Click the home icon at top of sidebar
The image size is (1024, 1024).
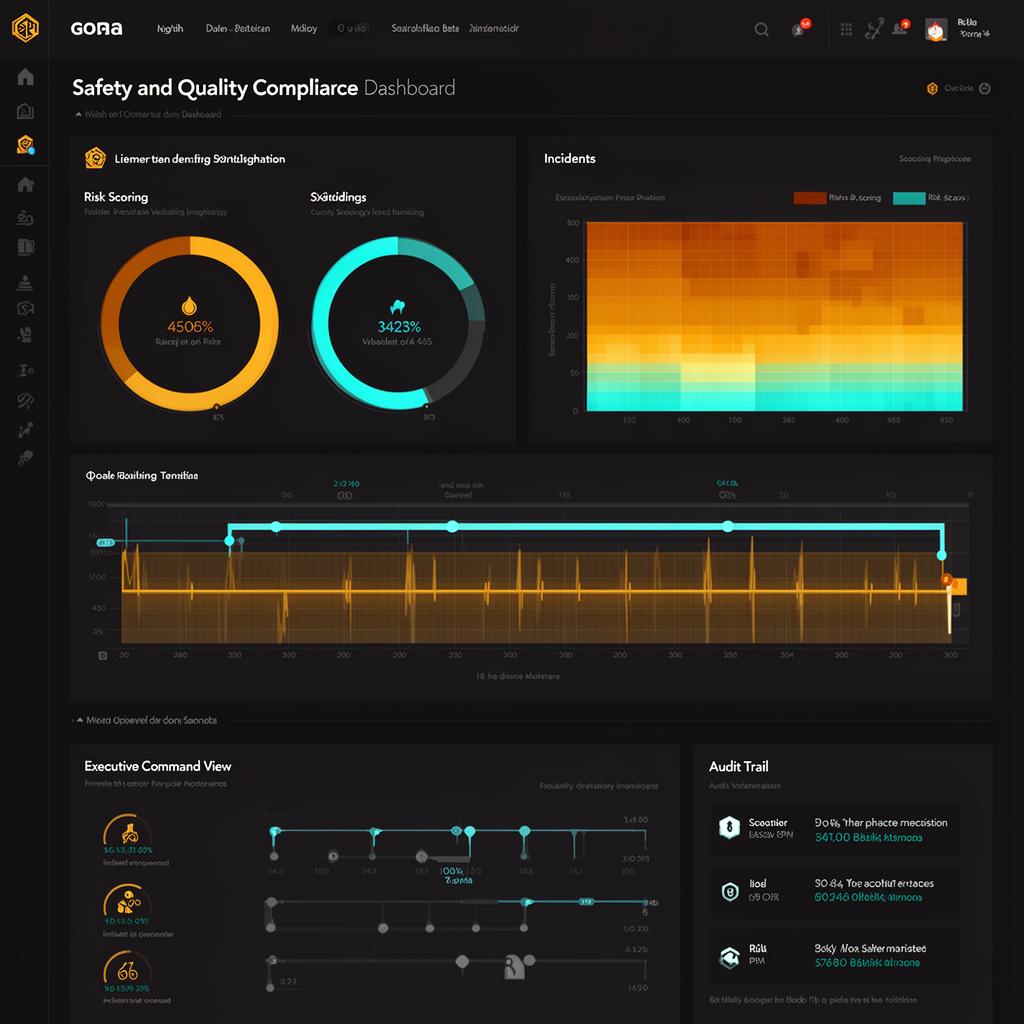(26, 77)
